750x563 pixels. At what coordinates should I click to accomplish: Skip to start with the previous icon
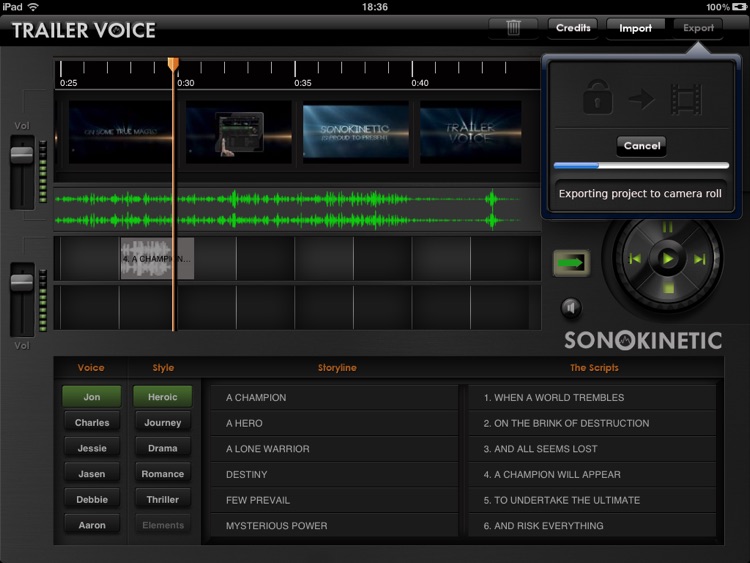coord(635,259)
